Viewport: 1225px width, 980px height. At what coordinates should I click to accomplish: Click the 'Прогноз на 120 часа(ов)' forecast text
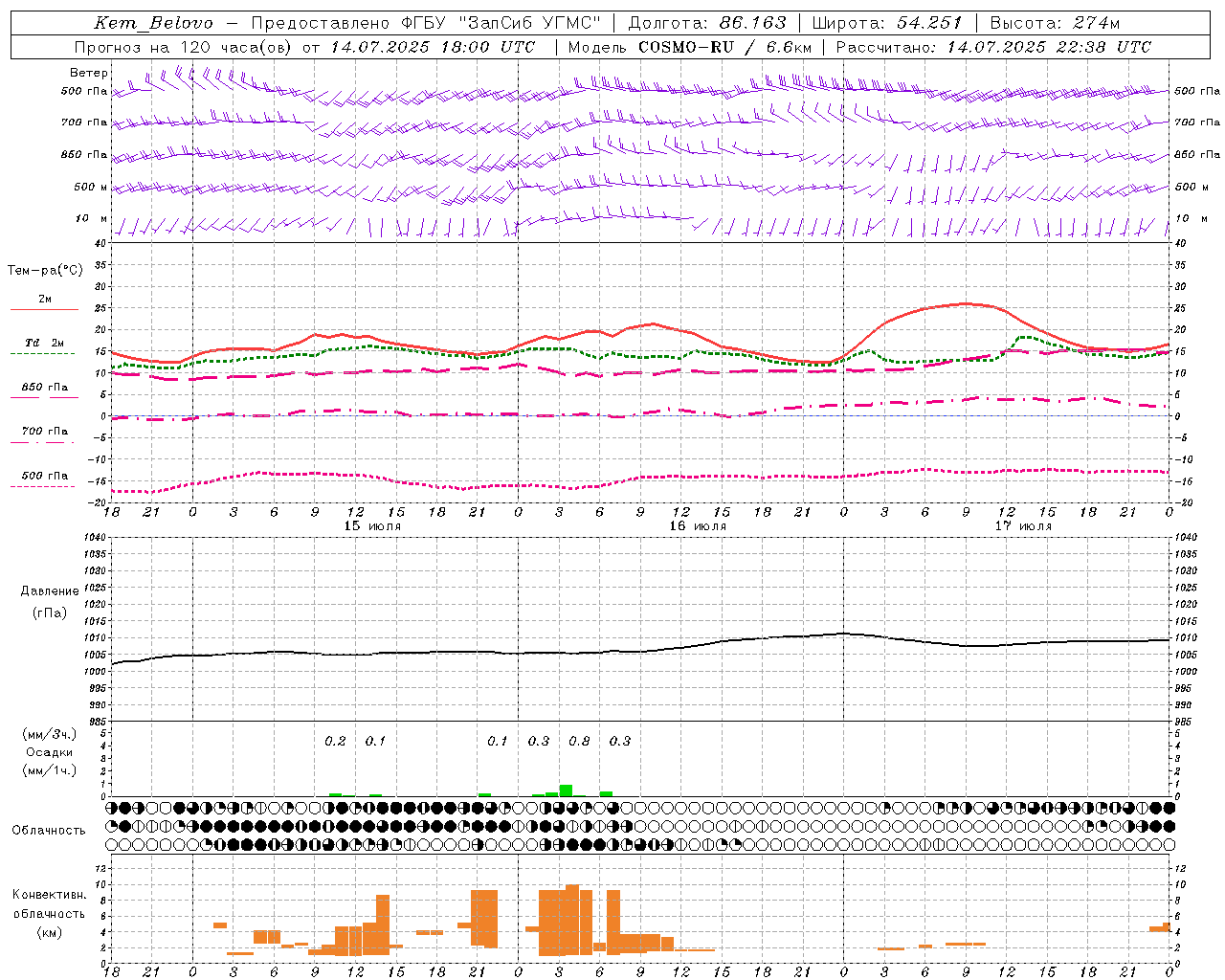pos(184,47)
